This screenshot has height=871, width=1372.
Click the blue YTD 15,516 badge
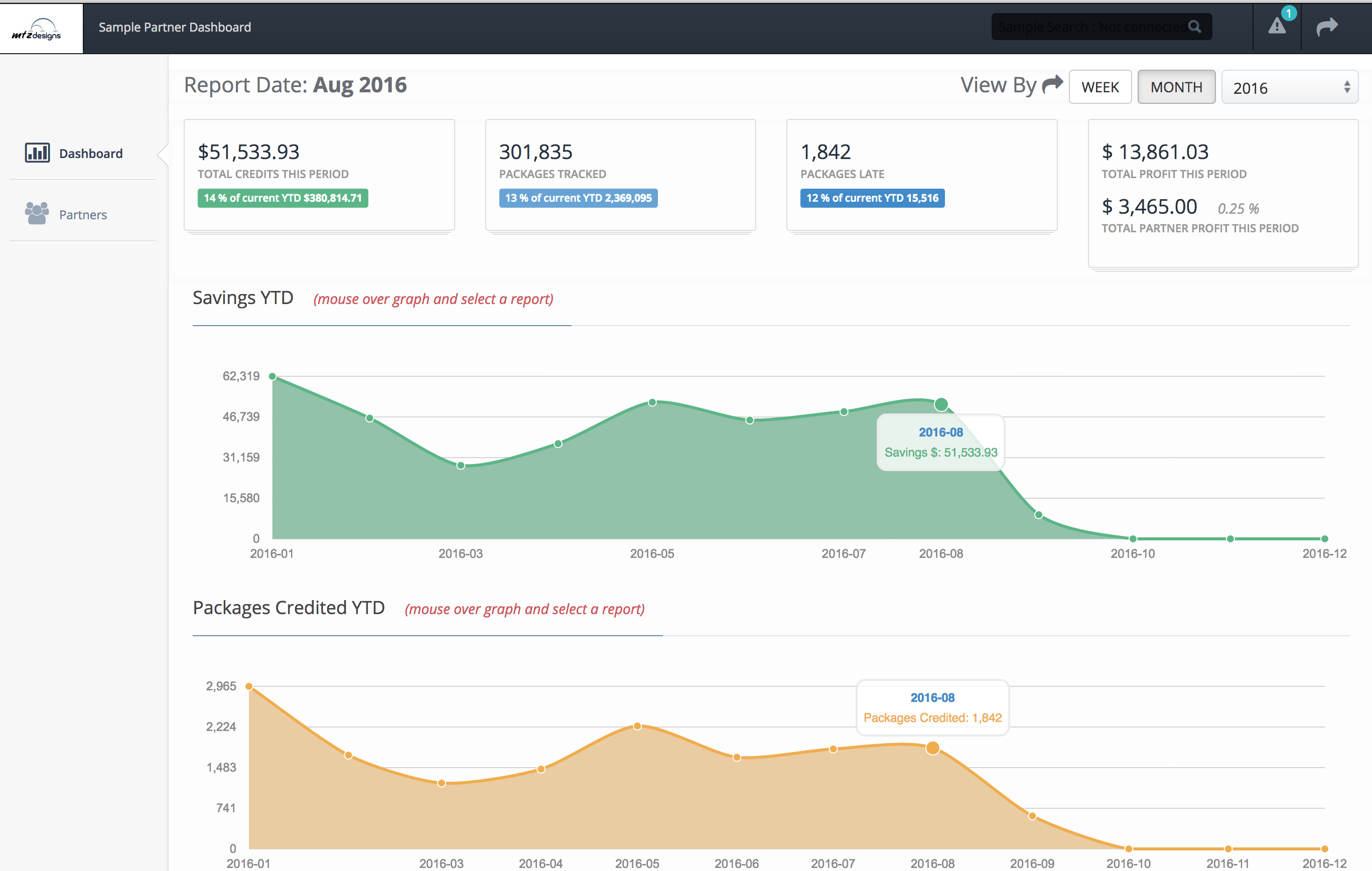[x=872, y=198]
